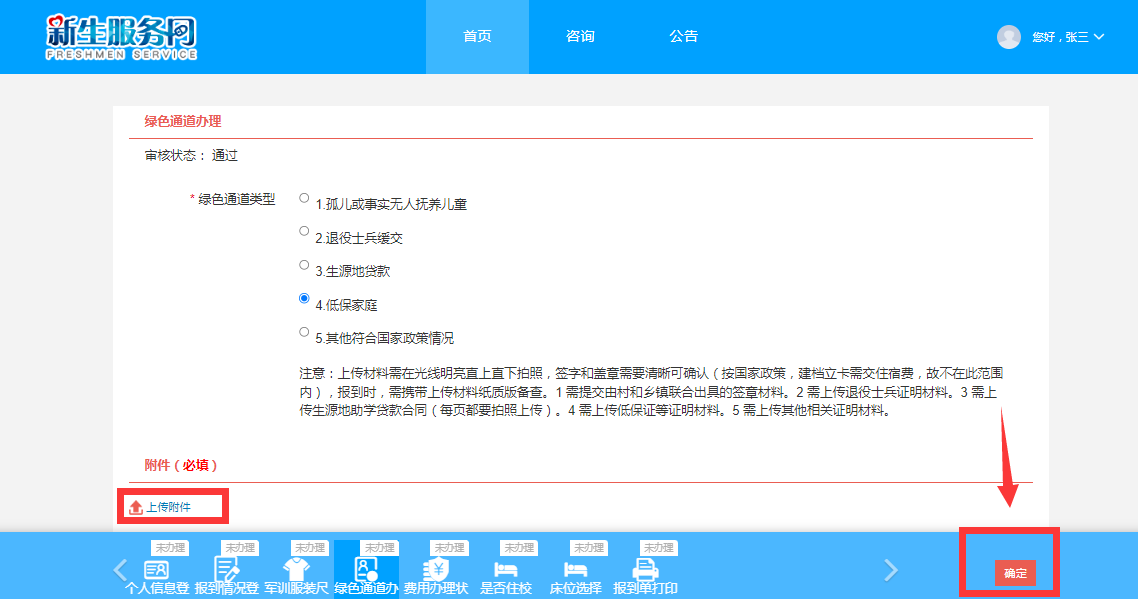Screen dimensions: 1138x599
Task: Switch to the 咨询 tab
Action: [580, 37]
